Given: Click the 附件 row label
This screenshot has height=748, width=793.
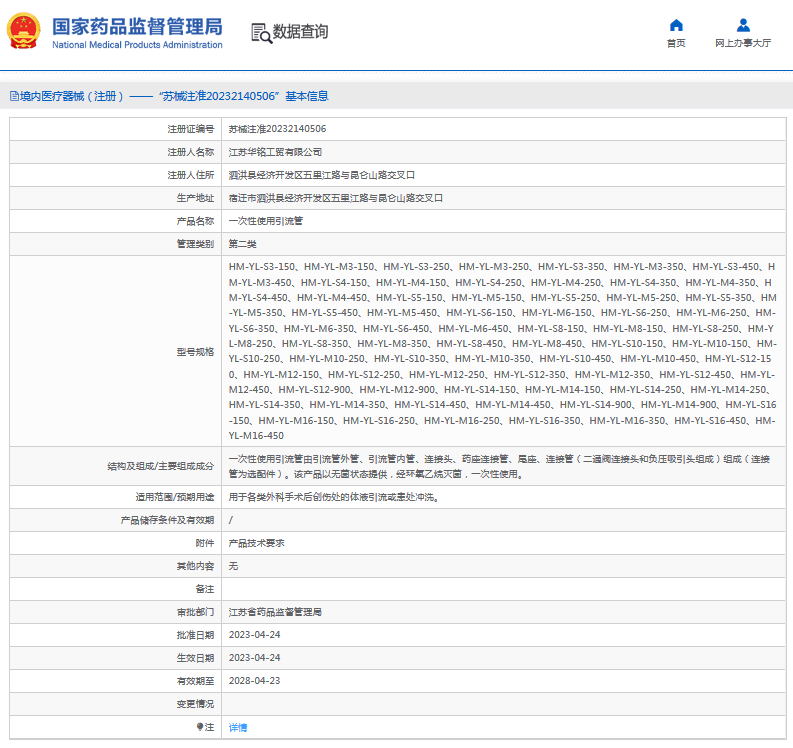Looking at the screenshot, I should point(205,543).
